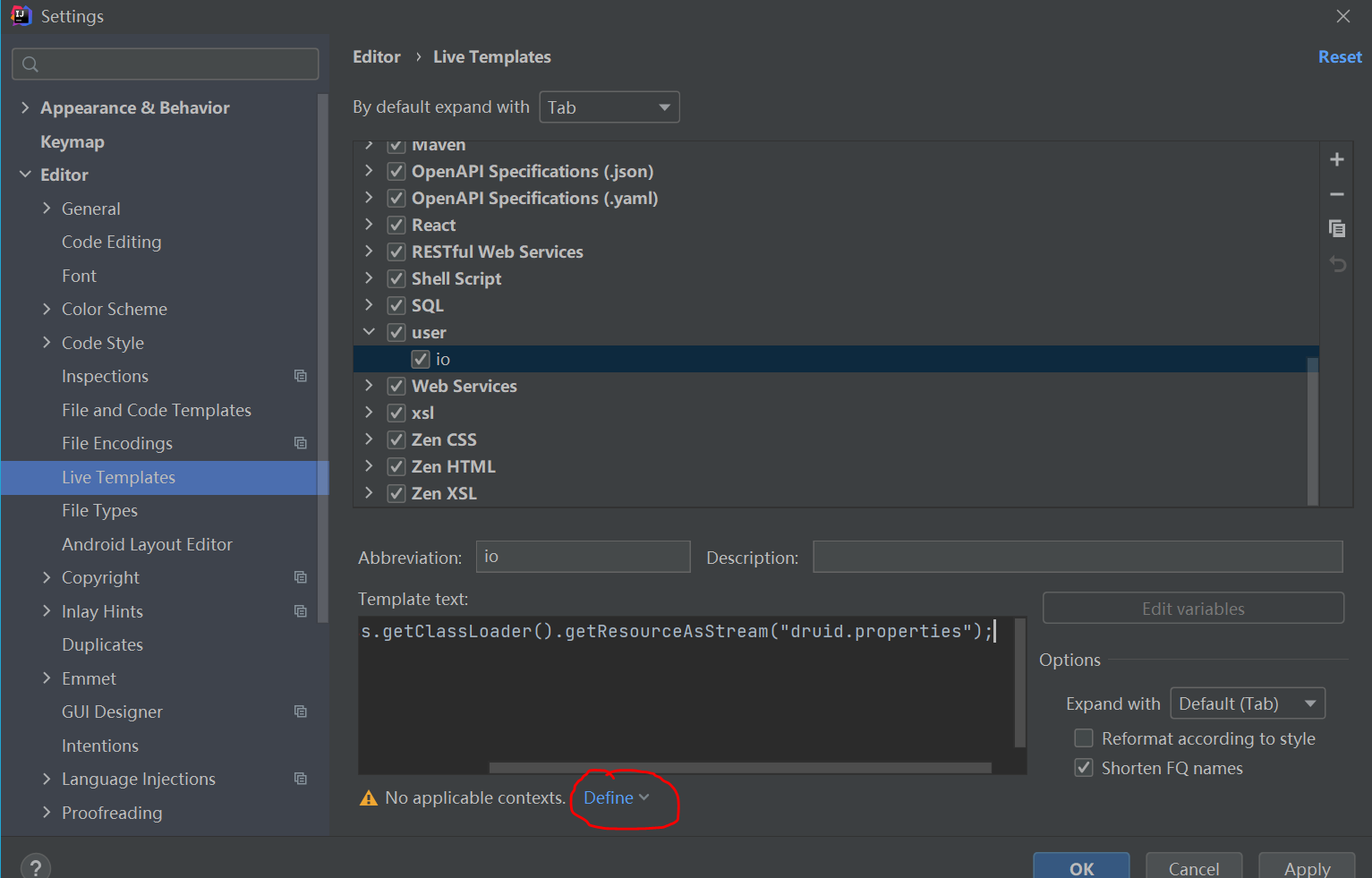Screen dimensions: 1372x878
Task: Expand Appearance & Behavior settings section
Action: pos(25,107)
